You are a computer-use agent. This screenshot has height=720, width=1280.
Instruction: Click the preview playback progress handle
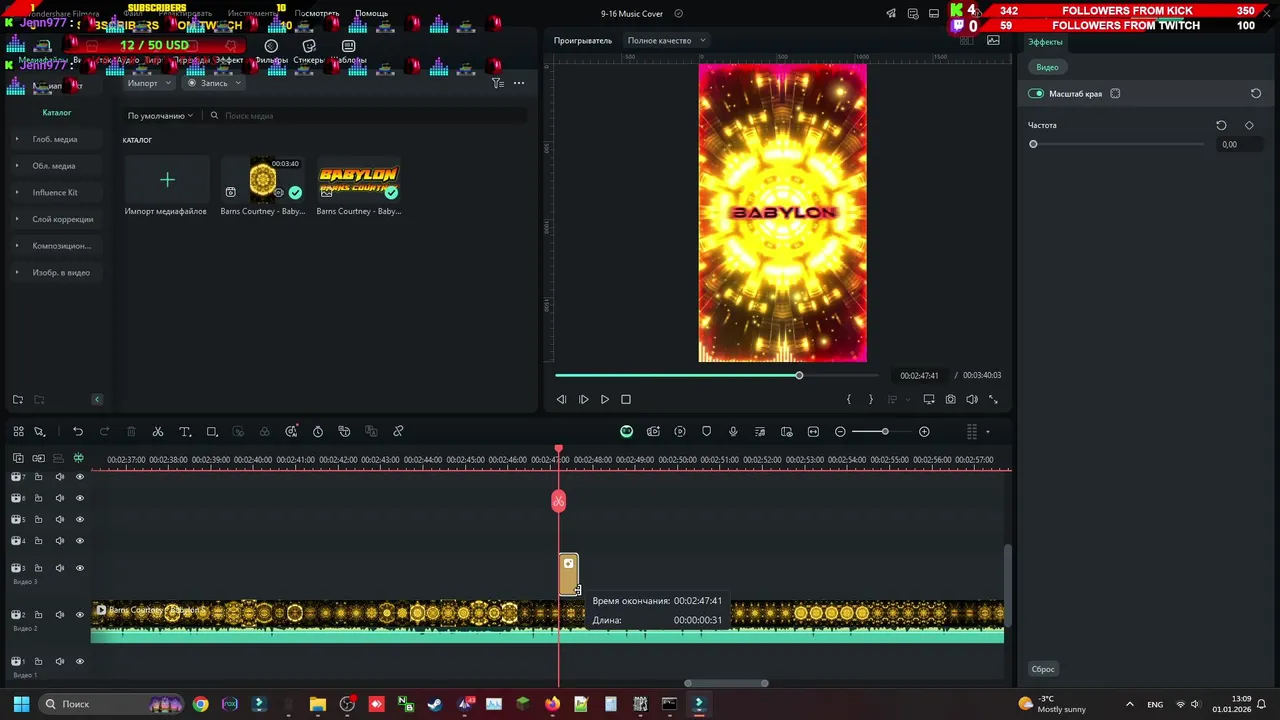click(799, 375)
